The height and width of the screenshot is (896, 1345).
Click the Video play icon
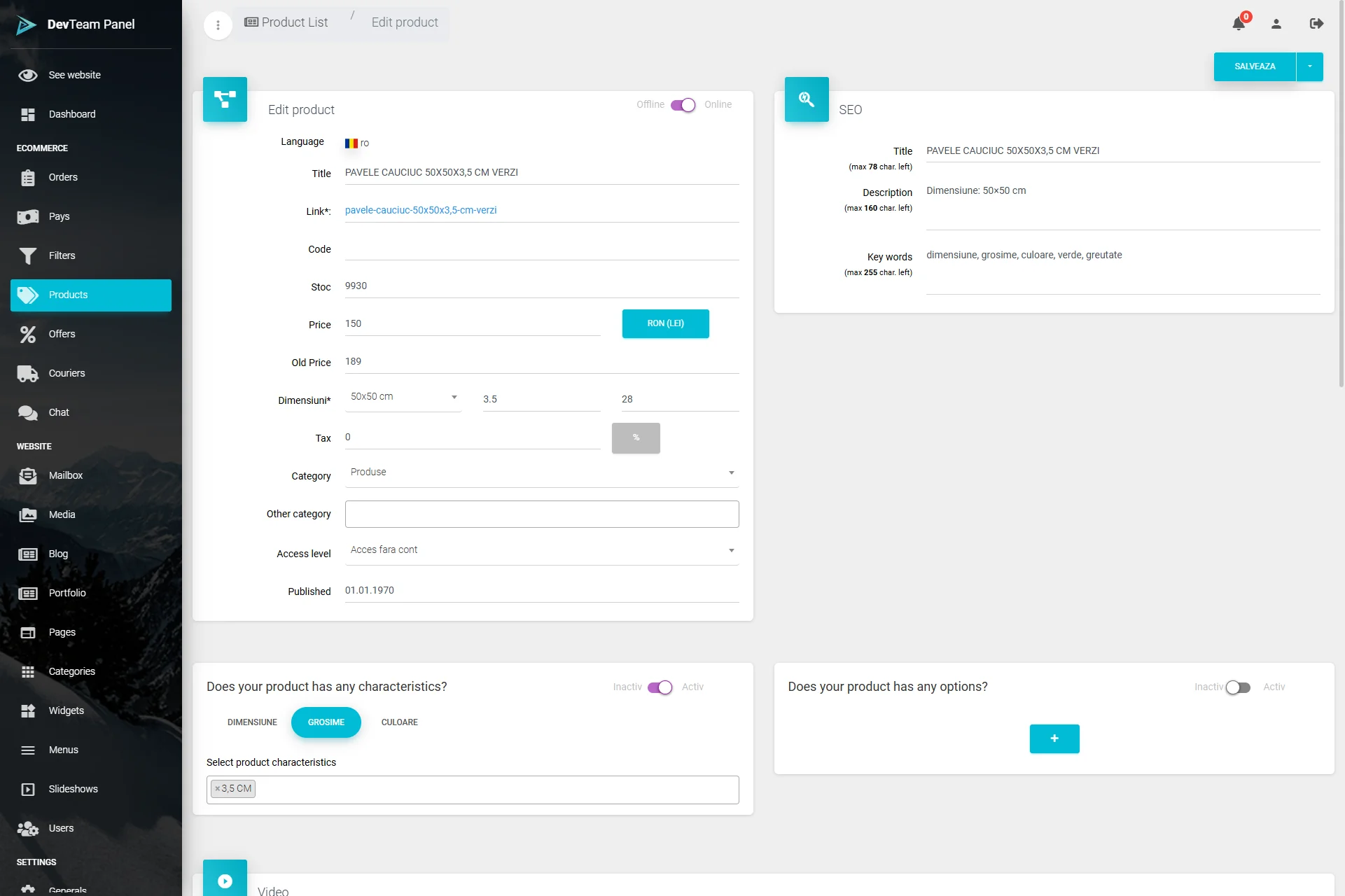pyautogui.click(x=225, y=881)
